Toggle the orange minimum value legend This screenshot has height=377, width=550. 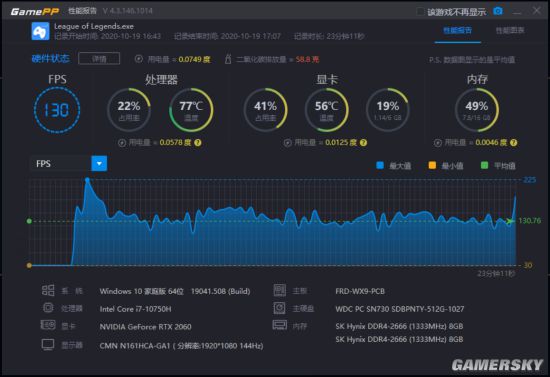[432, 165]
